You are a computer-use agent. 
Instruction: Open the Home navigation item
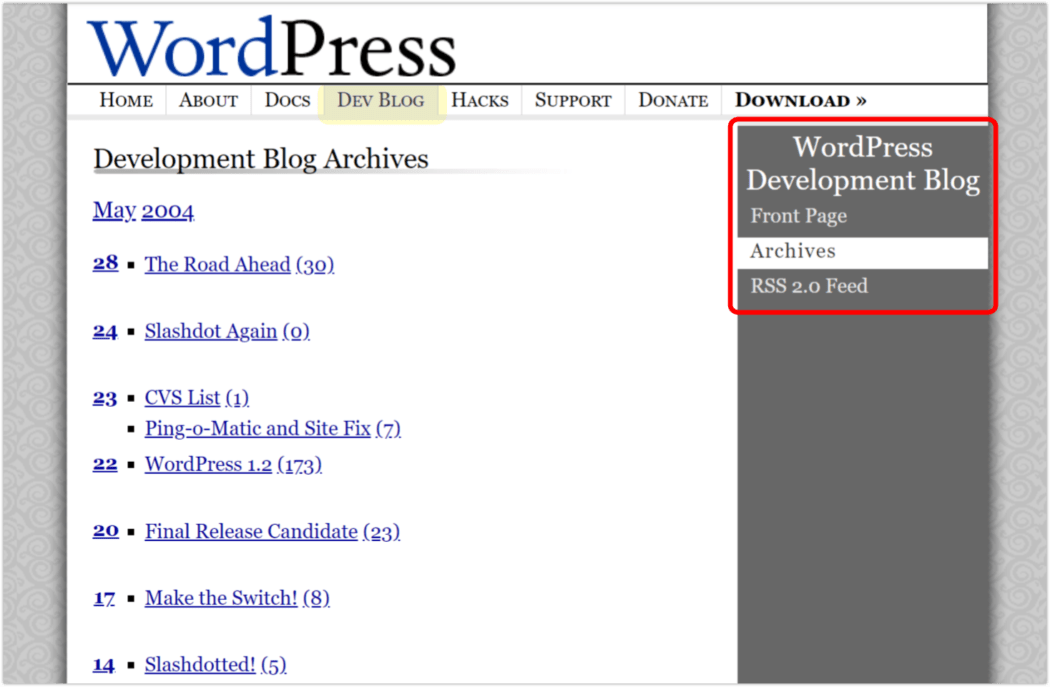126,100
